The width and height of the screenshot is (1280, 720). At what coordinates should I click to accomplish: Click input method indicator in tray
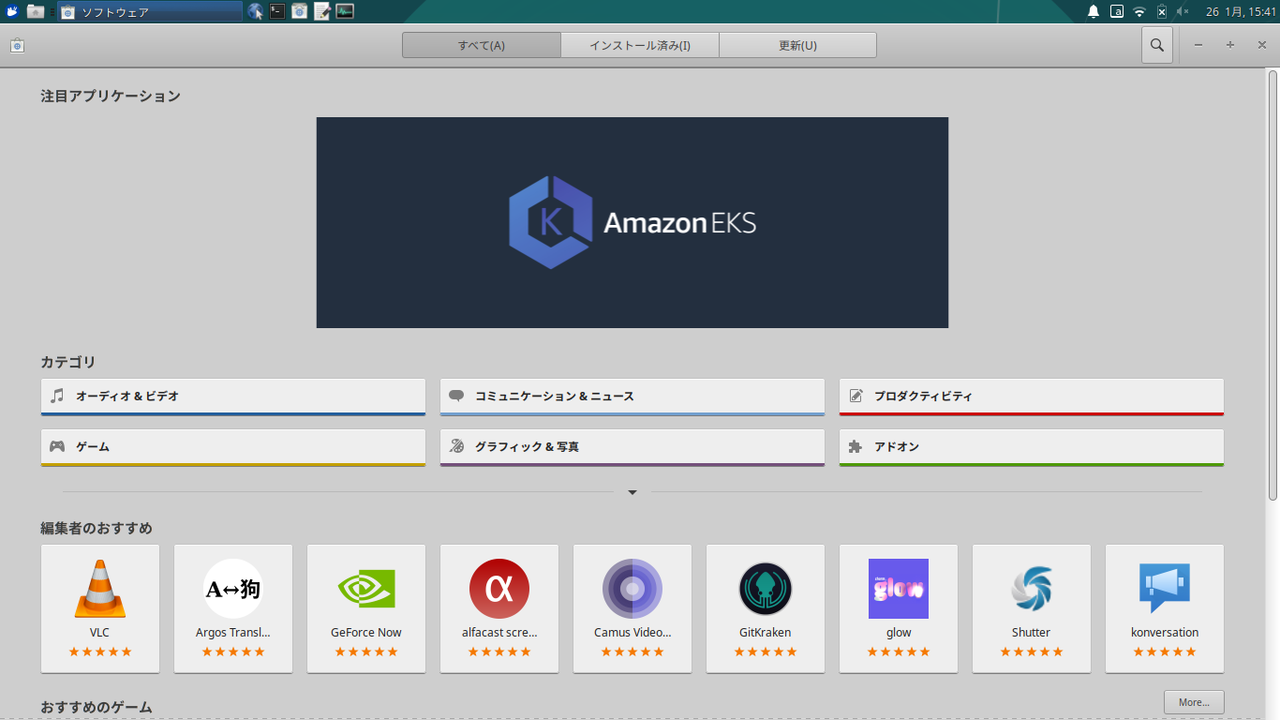(x=1116, y=12)
